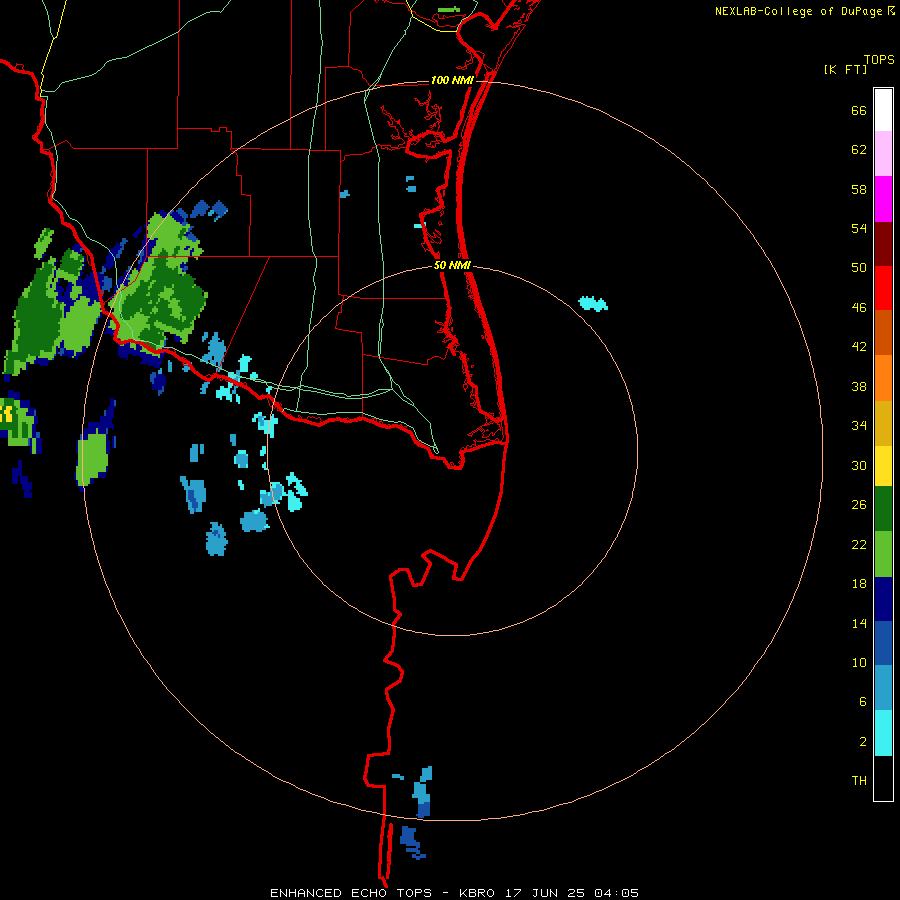Viewport: 900px width, 900px height.
Task: Click the dark orange legend swatch
Action: click(883, 332)
